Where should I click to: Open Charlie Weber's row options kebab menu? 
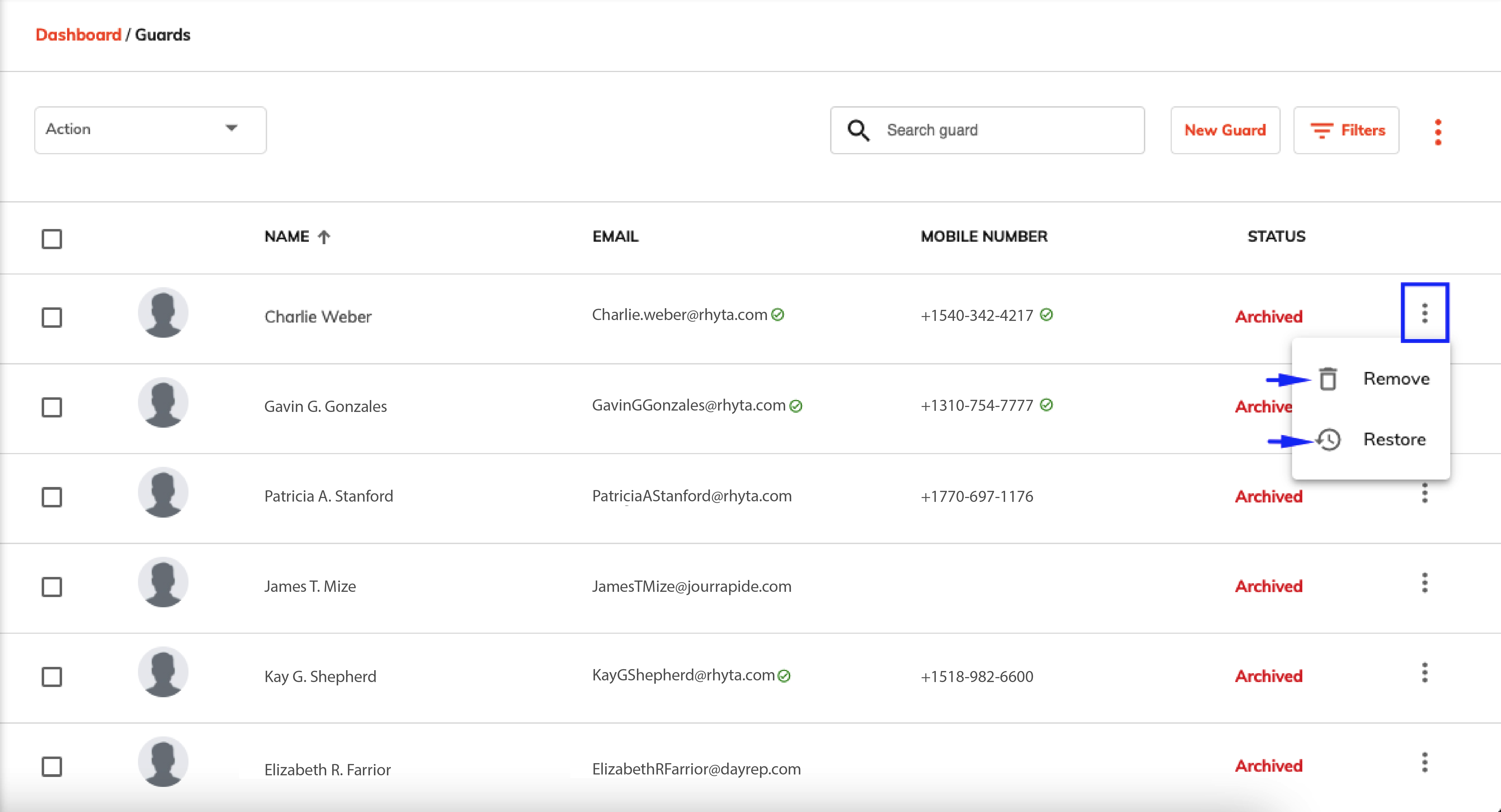(x=1425, y=313)
